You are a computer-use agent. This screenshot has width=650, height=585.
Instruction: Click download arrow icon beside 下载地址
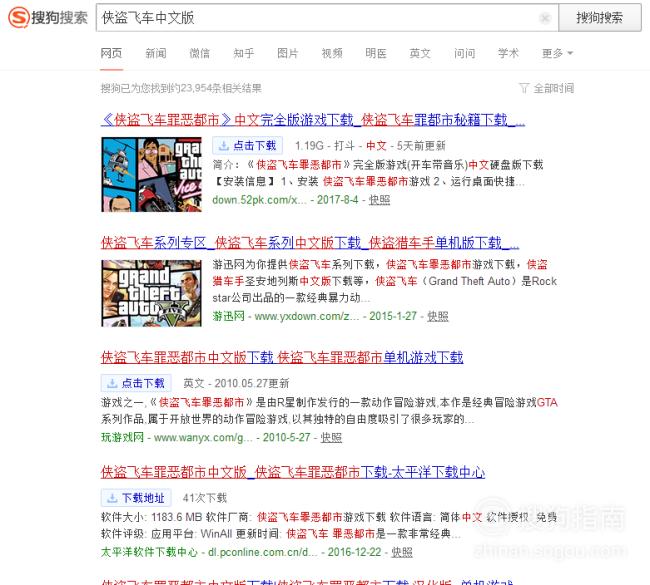tap(112, 498)
